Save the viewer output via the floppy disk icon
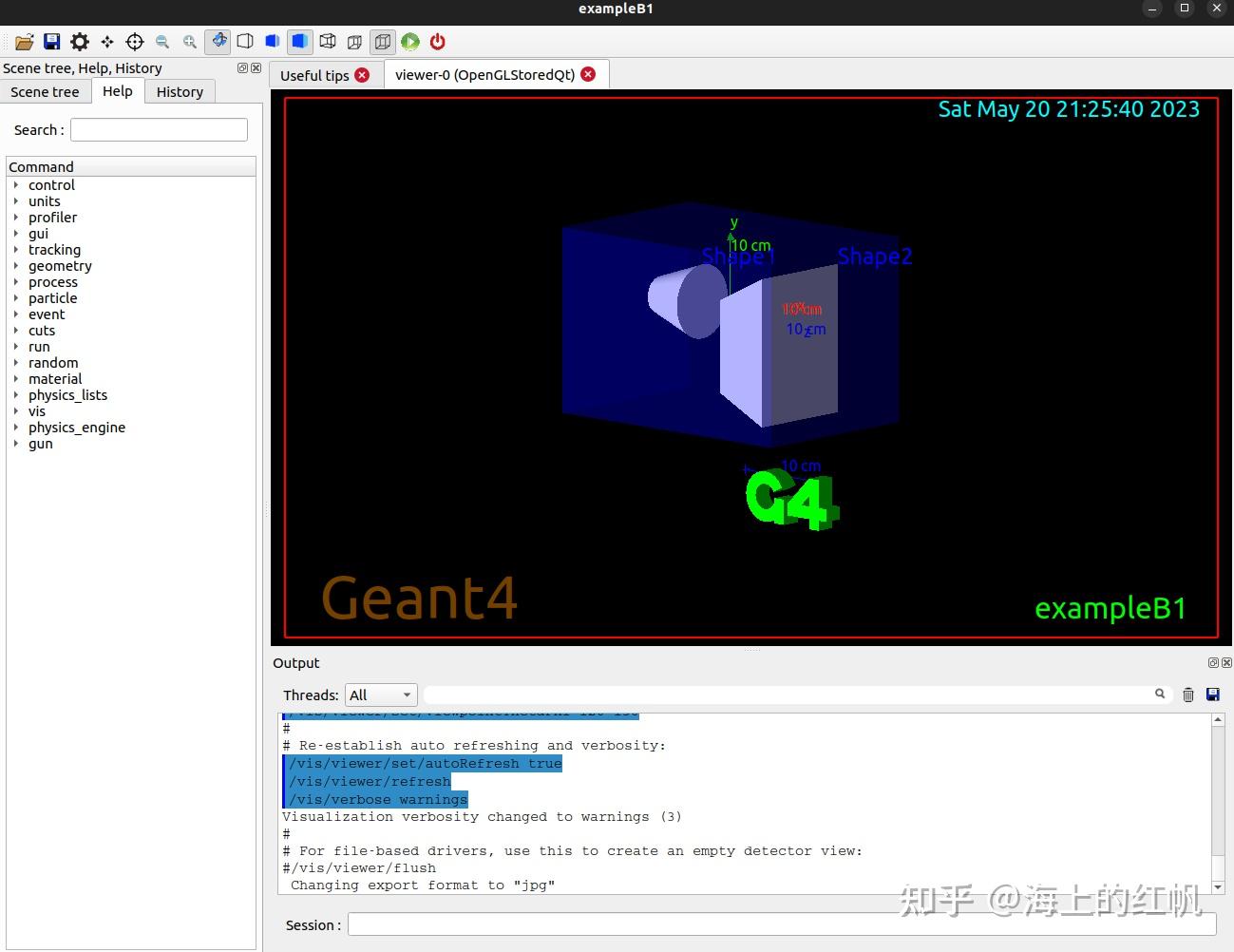This screenshot has width=1234, height=952. (x=52, y=42)
